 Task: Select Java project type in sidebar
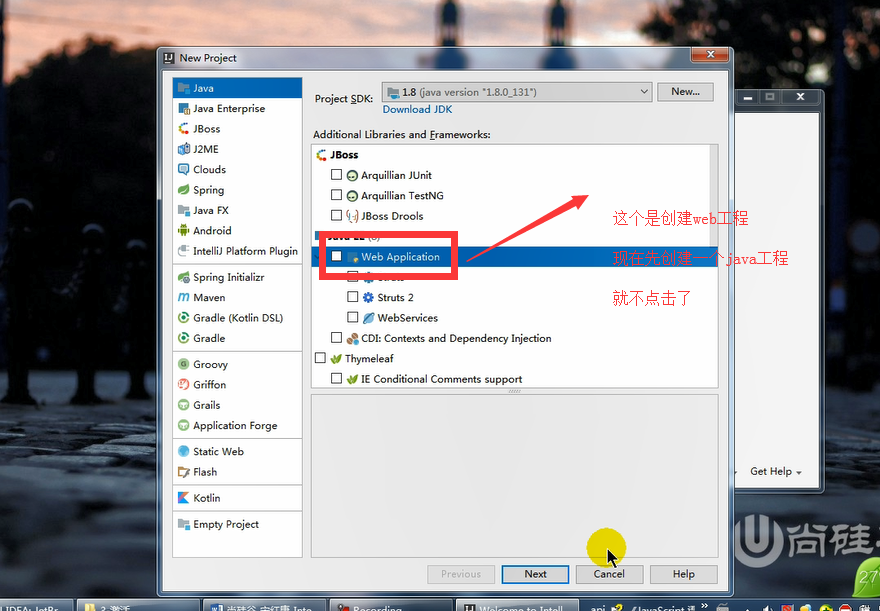[237, 88]
